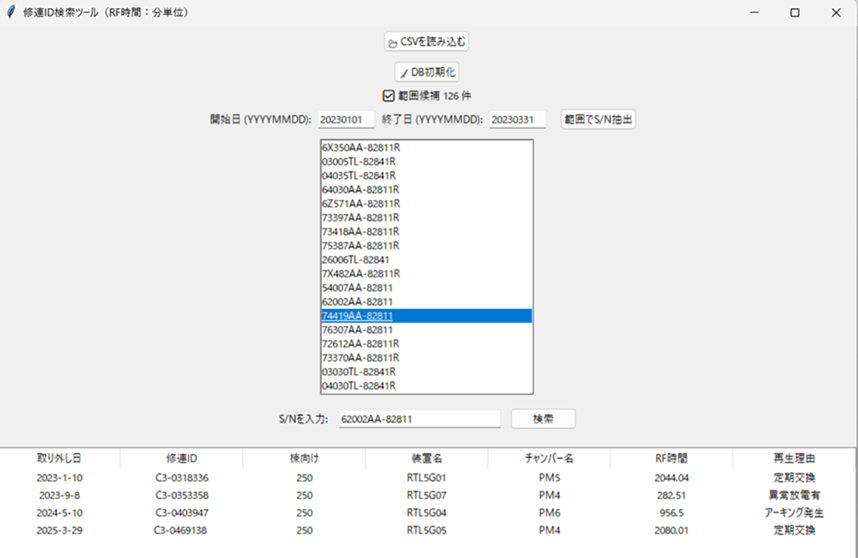Image resolution: width=858 pixels, height=558 pixels.
Task: Select highlighted 74419AA-82811 list entry
Action: pos(357,315)
